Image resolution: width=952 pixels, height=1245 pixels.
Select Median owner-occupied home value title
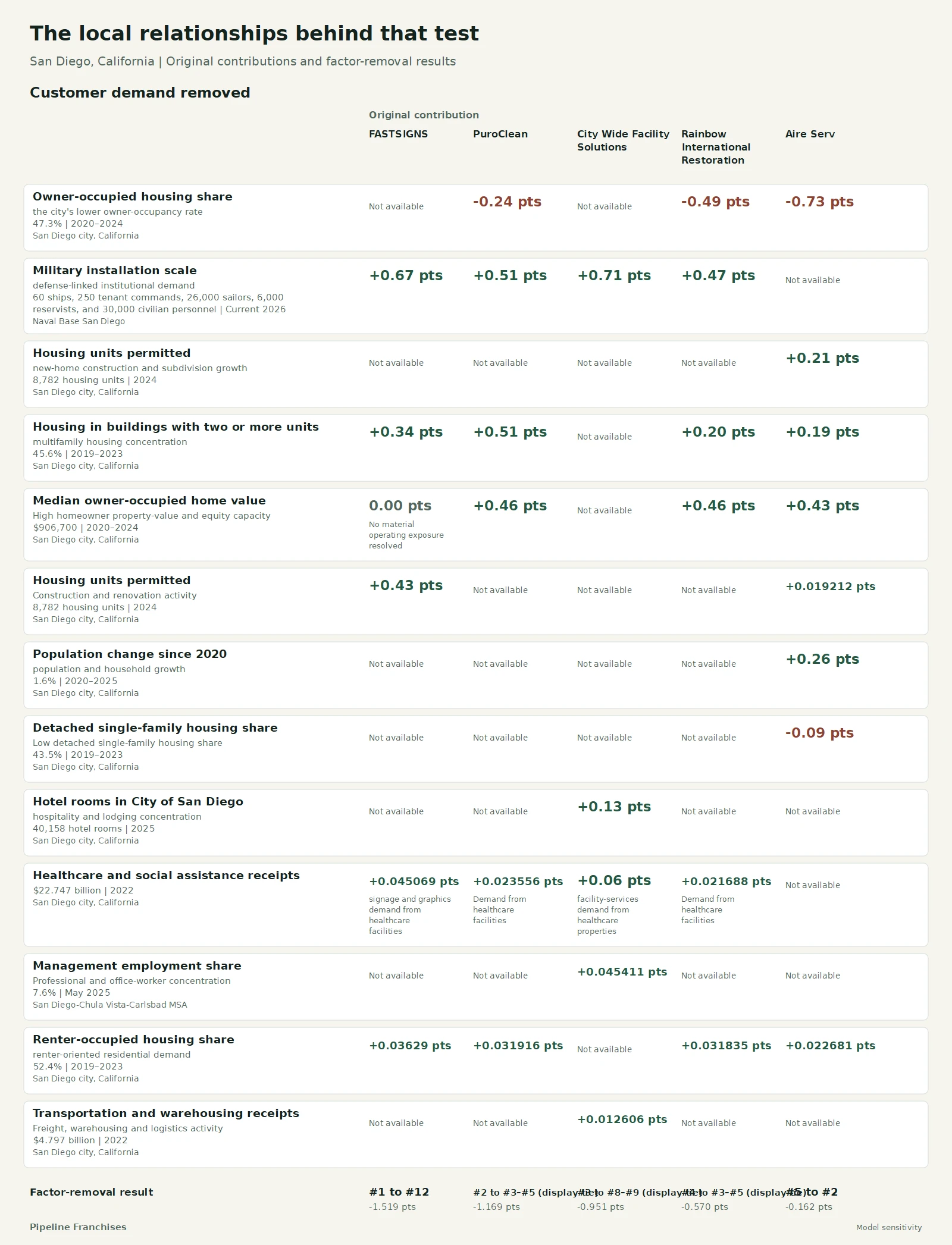click(149, 500)
